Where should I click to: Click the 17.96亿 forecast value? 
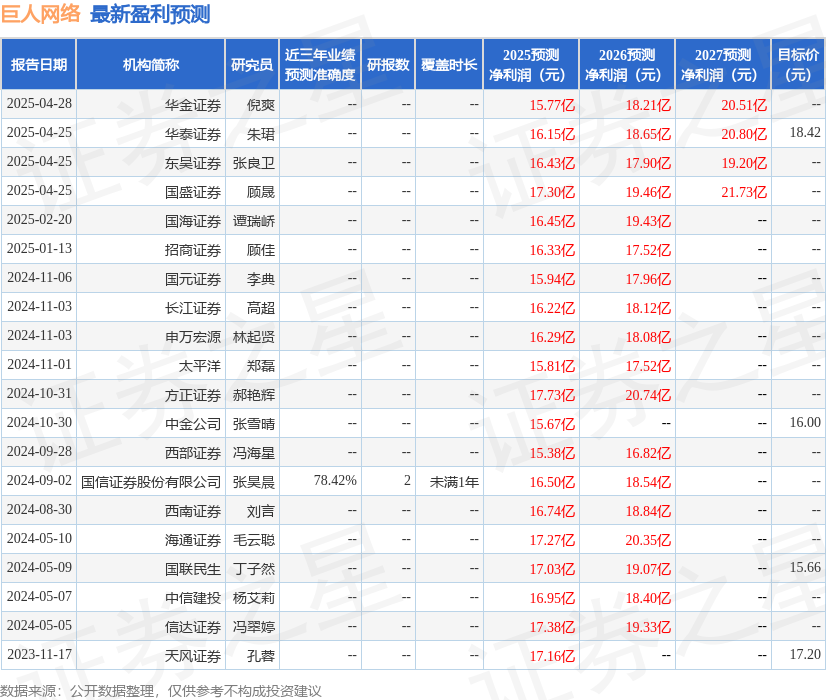click(648, 279)
